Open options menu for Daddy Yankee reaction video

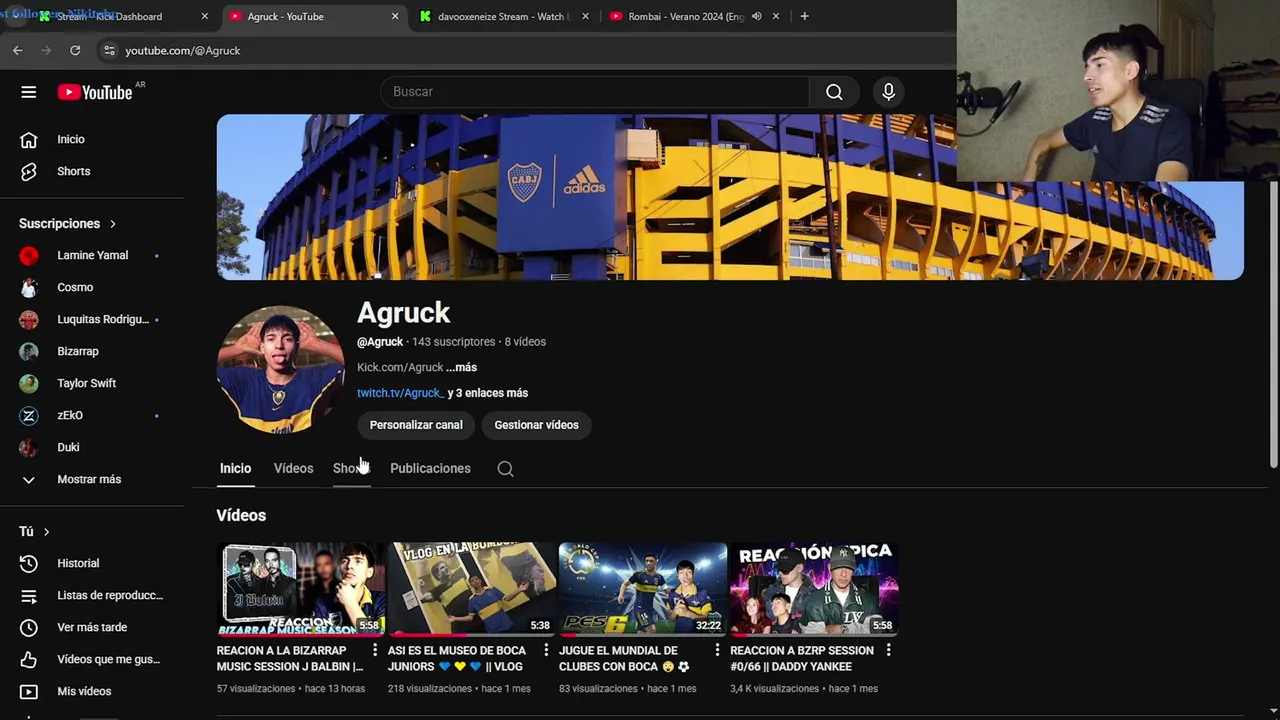point(888,650)
